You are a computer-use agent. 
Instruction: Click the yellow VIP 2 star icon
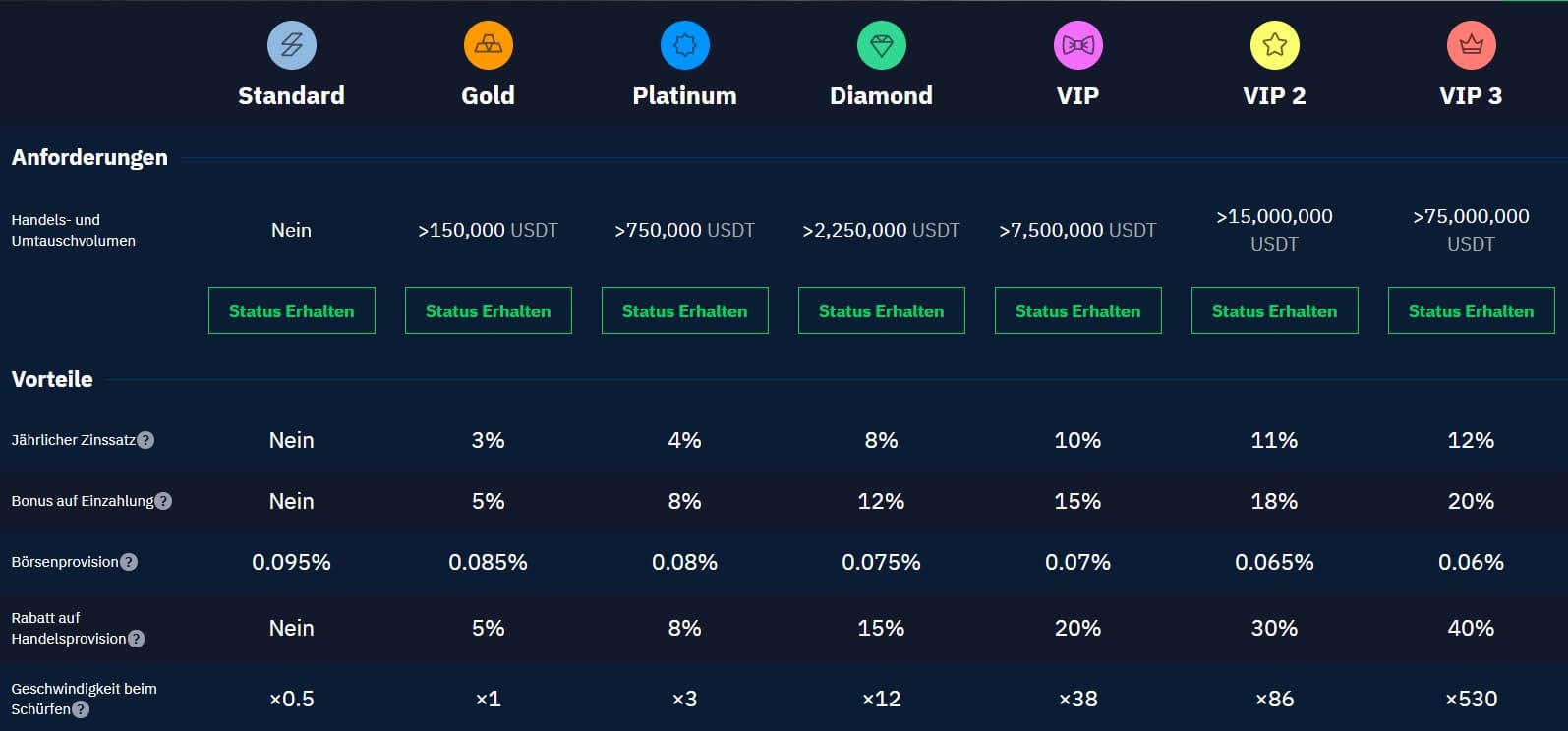(x=1274, y=45)
